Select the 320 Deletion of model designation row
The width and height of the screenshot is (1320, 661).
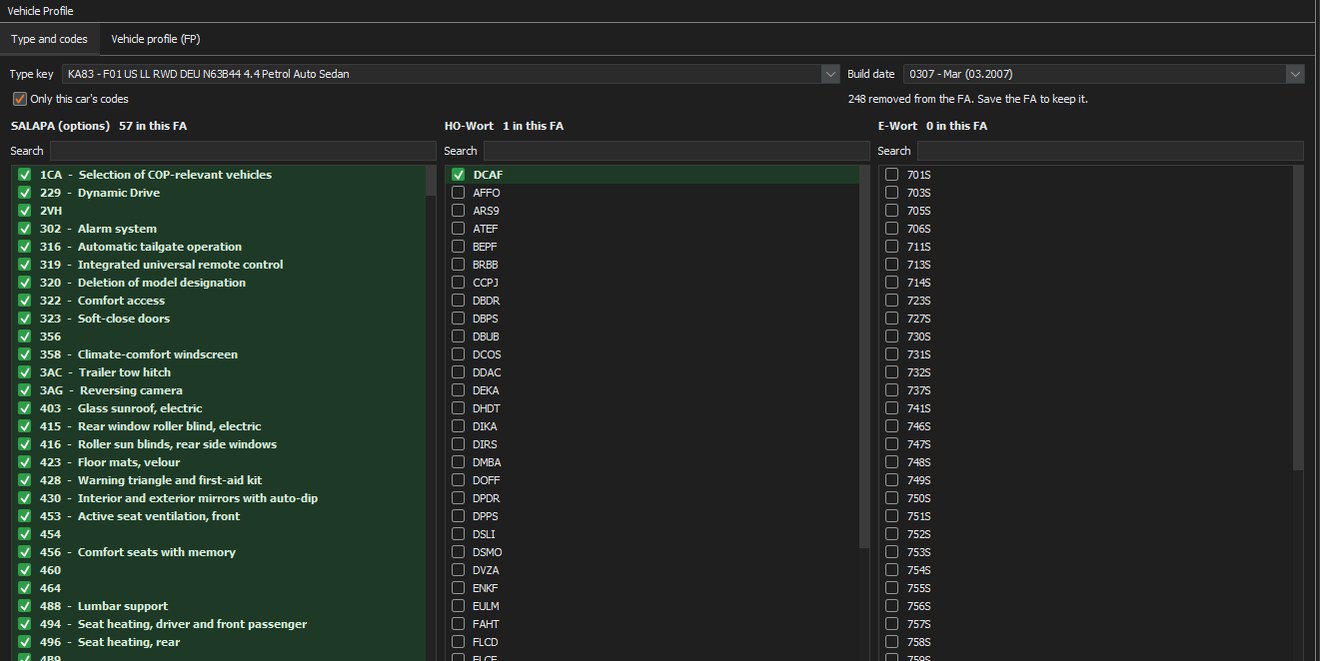click(219, 283)
